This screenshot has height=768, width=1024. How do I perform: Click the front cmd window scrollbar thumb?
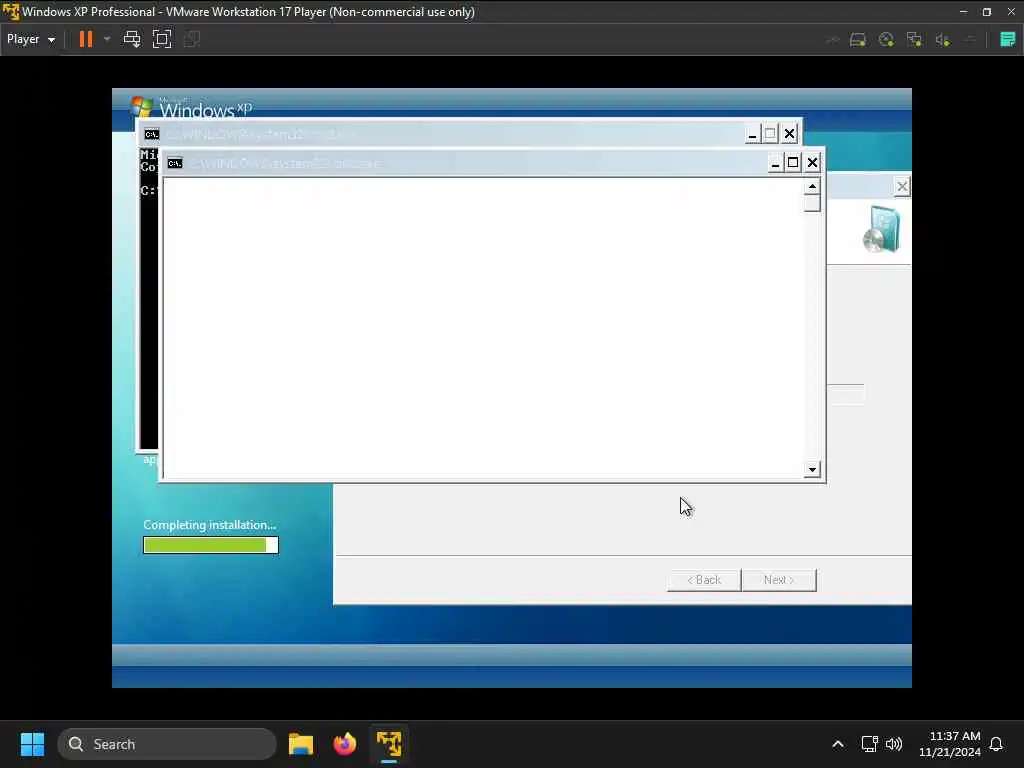click(812, 204)
